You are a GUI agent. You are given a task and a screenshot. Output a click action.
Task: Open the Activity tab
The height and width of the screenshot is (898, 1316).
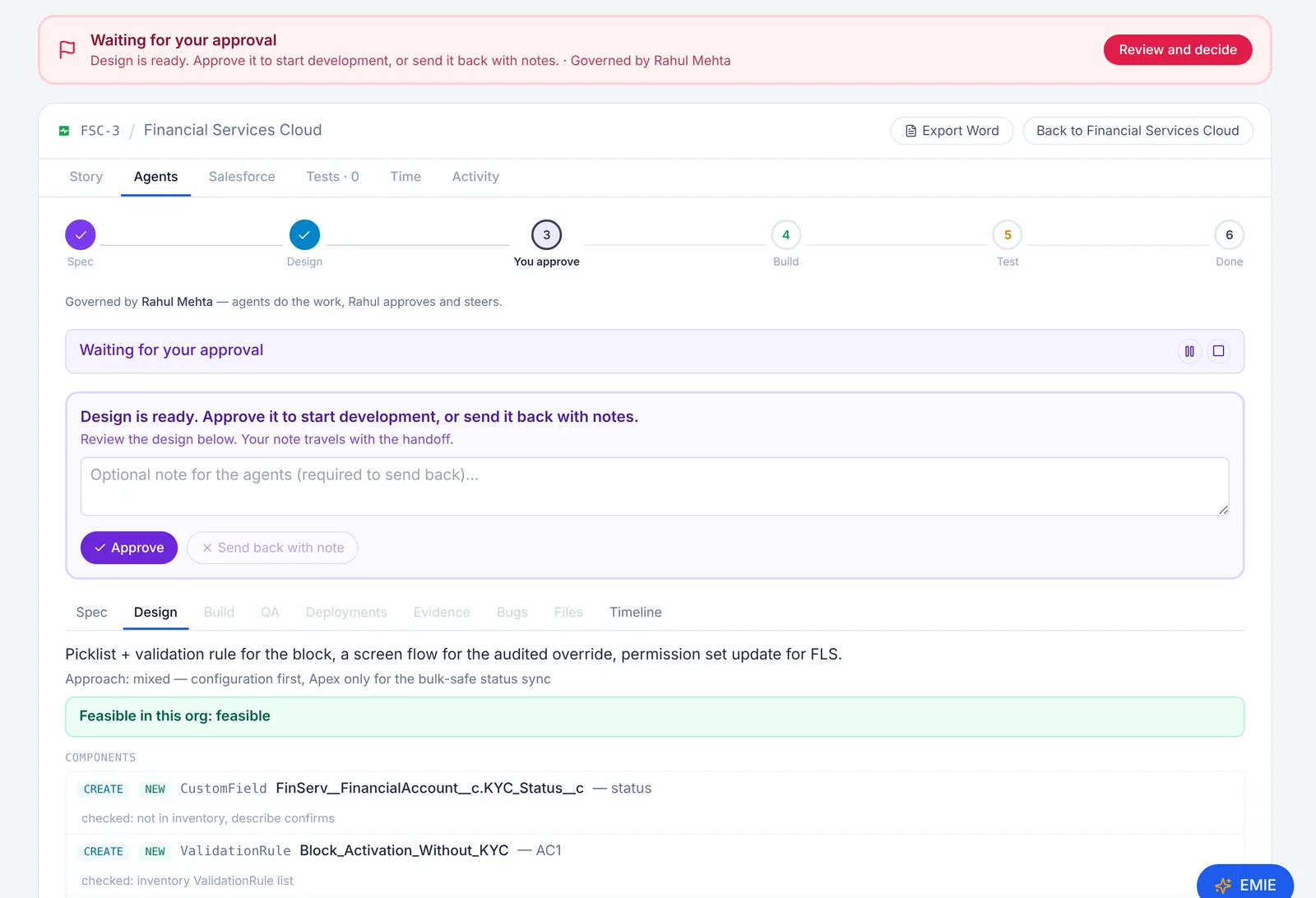(475, 177)
